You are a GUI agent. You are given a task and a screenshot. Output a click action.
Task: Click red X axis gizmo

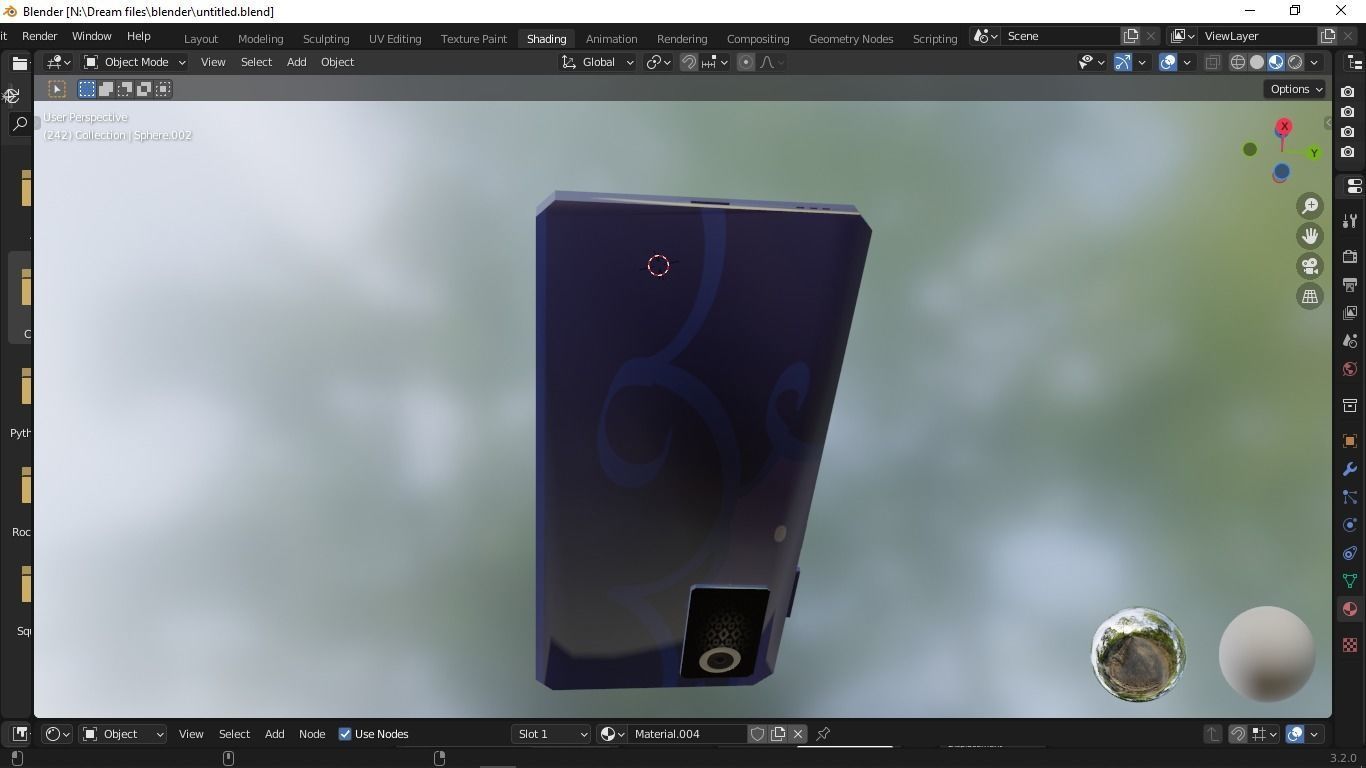pos(1284,127)
